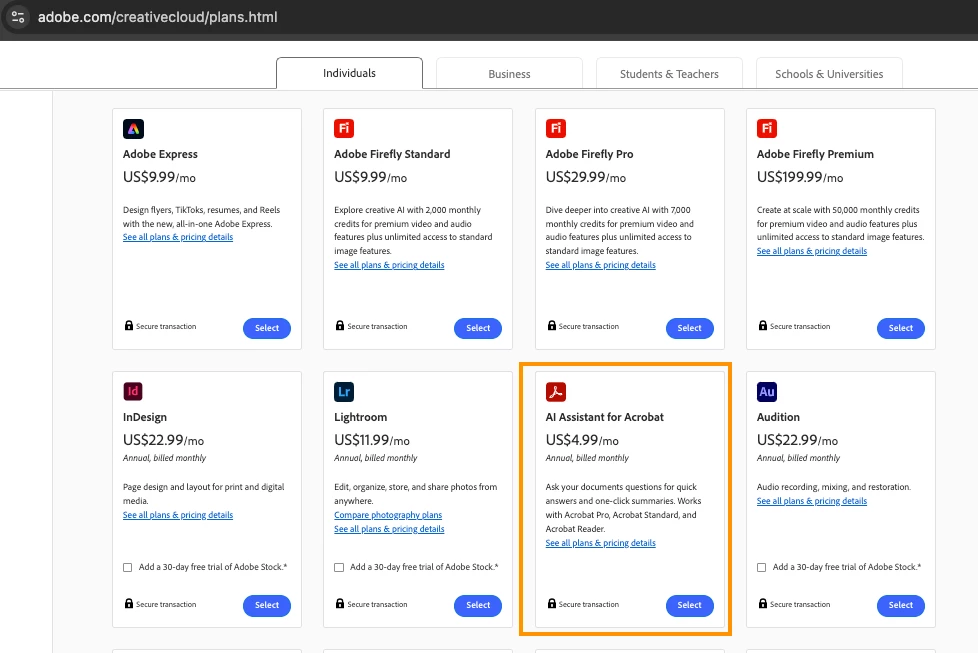The image size is (978, 653).
Task: Open pricing details link under Lightroom
Action: pyautogui.click(x=389, y=529)
